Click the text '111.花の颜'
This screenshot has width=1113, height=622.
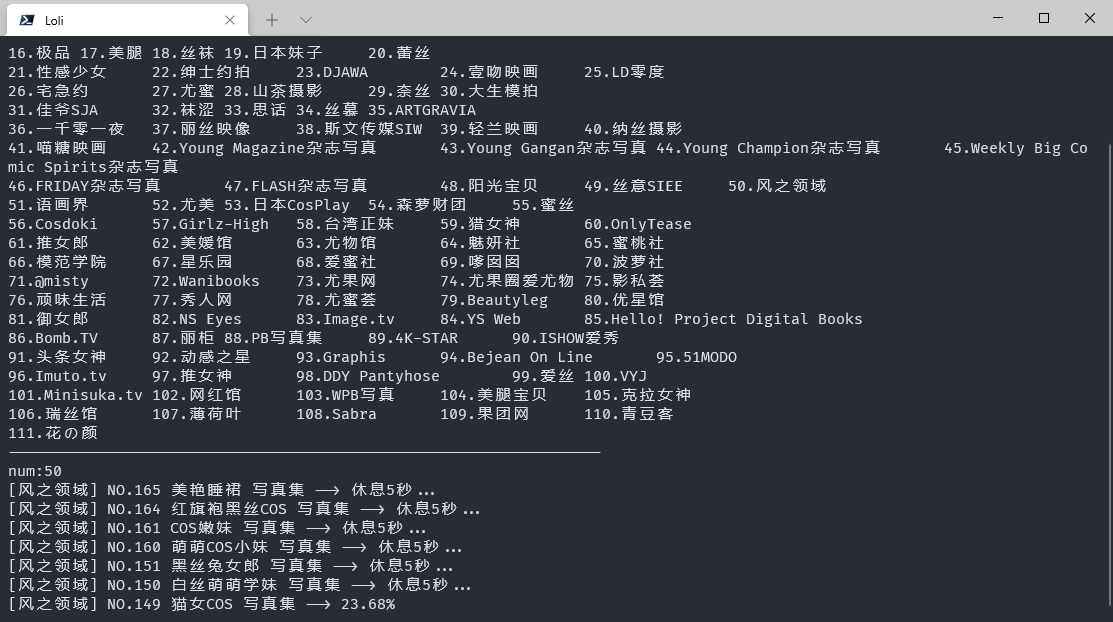(x=53, y=433)
